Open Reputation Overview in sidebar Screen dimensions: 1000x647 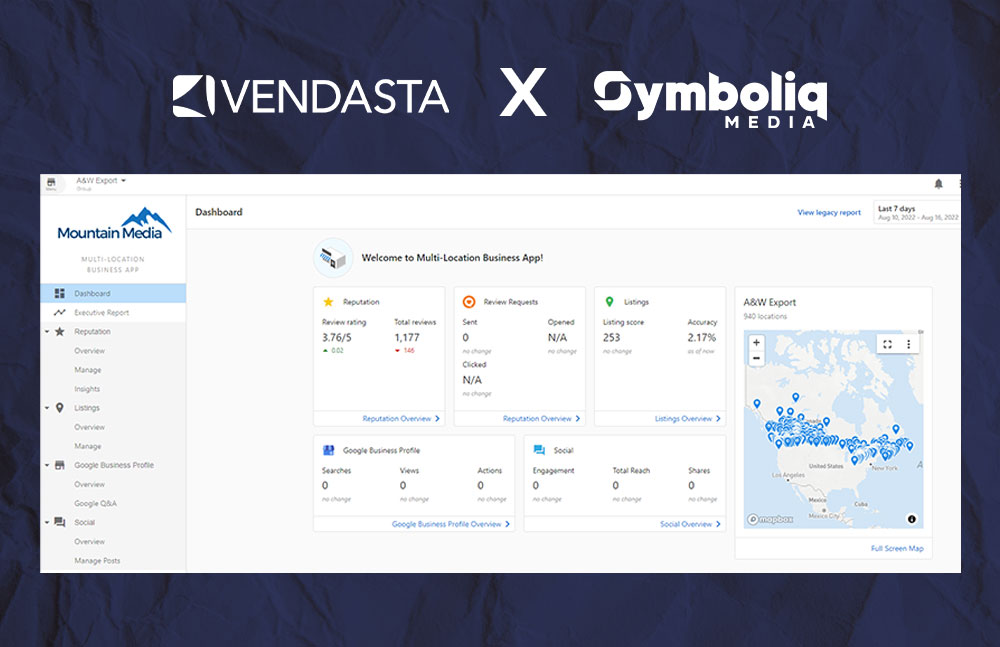(x=89, y=351)
